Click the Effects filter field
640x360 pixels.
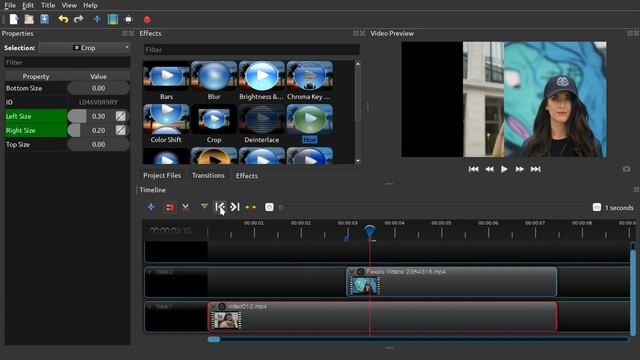click(252, 50)
